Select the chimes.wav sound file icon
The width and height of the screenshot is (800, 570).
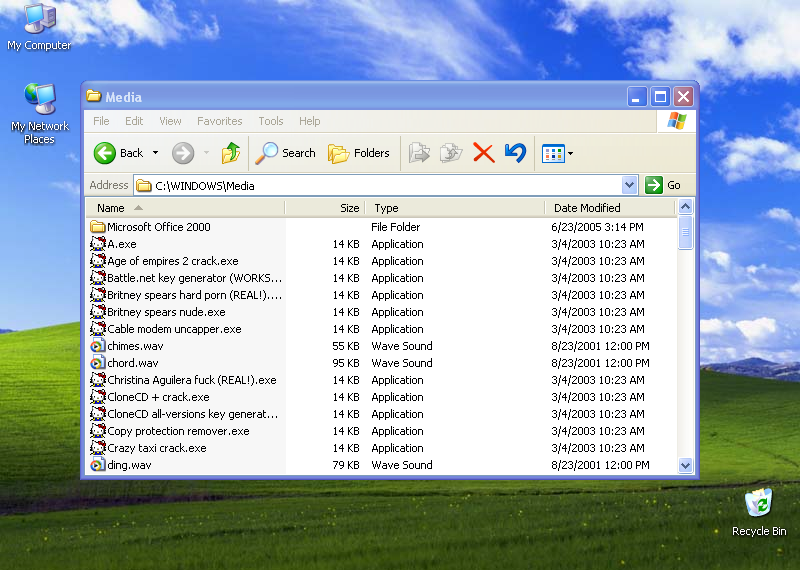pyautogui.click(x=97, y=346)
